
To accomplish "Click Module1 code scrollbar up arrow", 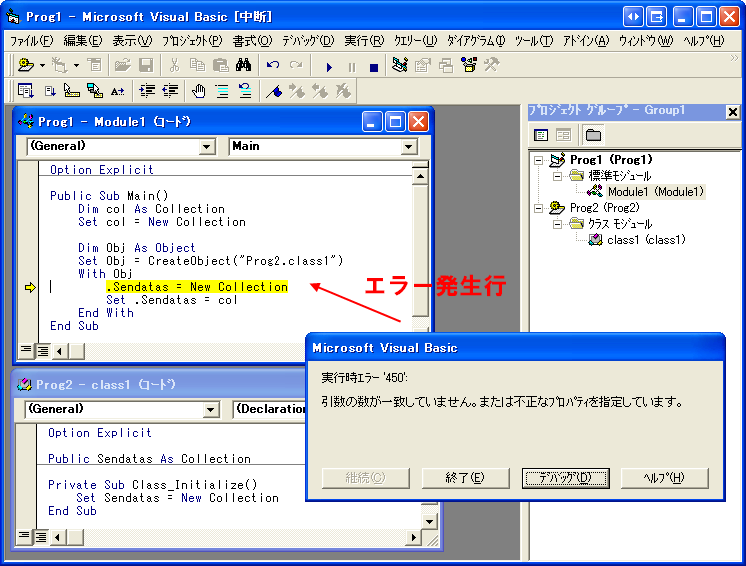I will tap(420, 177).
